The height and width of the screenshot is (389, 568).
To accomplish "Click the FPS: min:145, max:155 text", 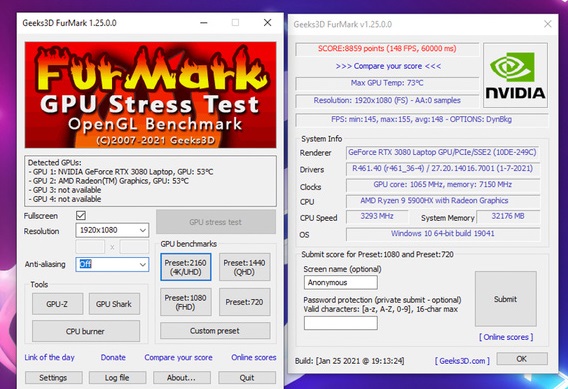I will click(x=422, y=120).
